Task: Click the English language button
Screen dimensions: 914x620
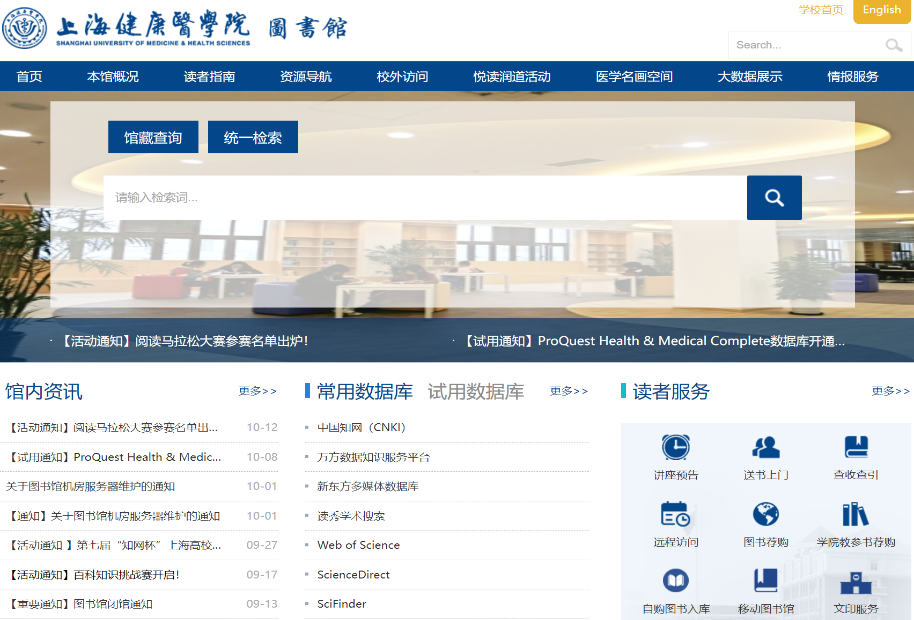Action: [881, 11]
